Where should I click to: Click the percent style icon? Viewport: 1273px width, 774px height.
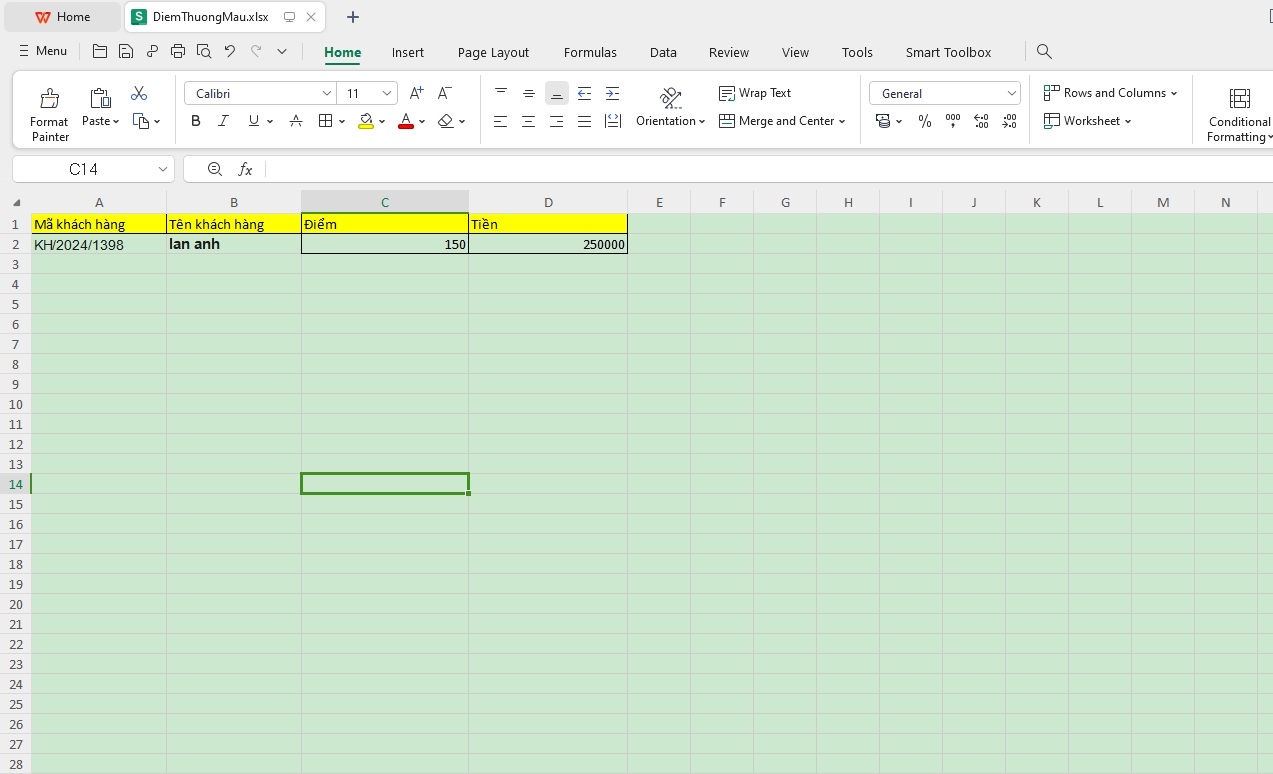point(925,121)
